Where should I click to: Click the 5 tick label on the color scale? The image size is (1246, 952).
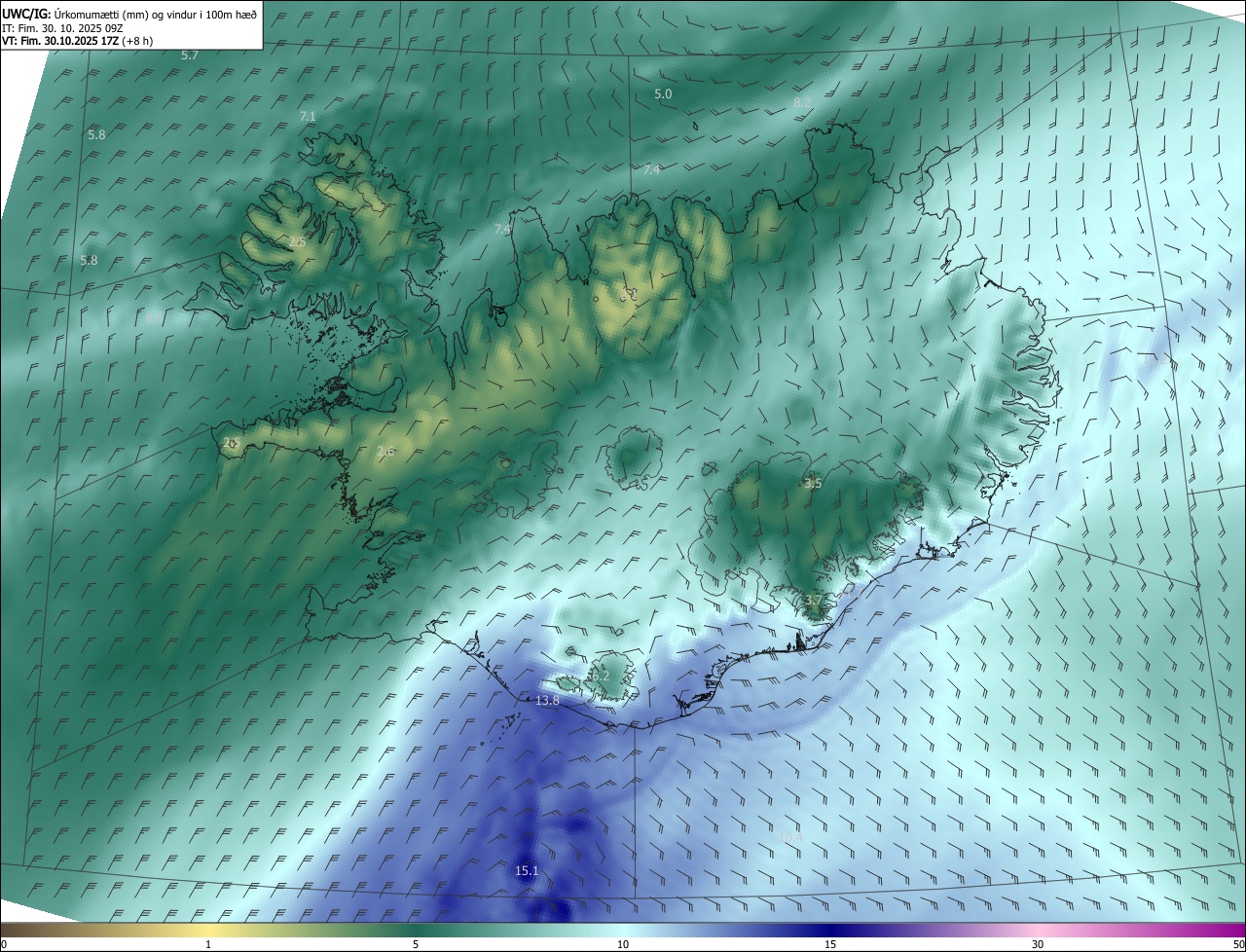[416, 944]
